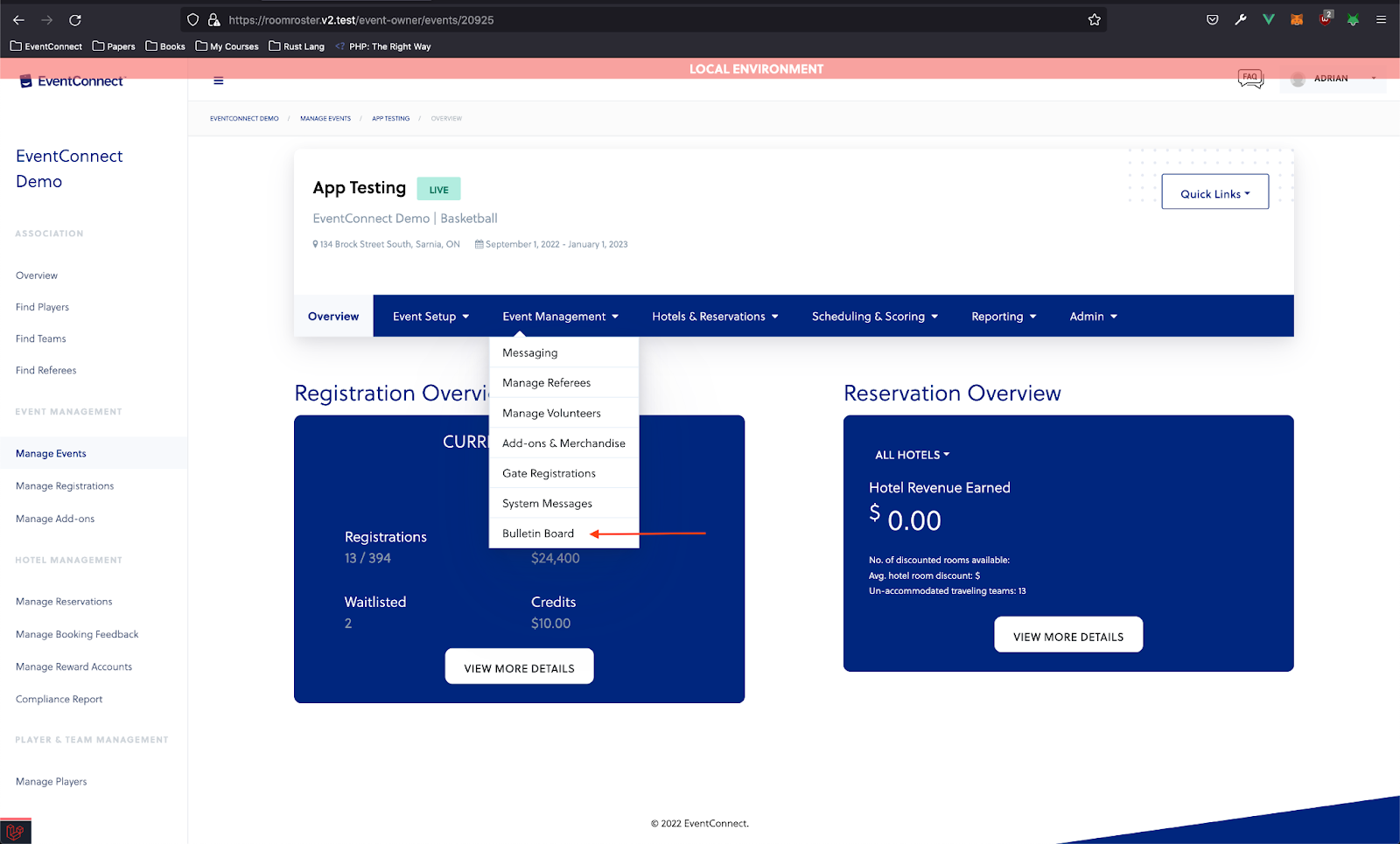Choose Manage Referees menu item
This screenshot has height=844, width=1400.
[x=563, y=383]
